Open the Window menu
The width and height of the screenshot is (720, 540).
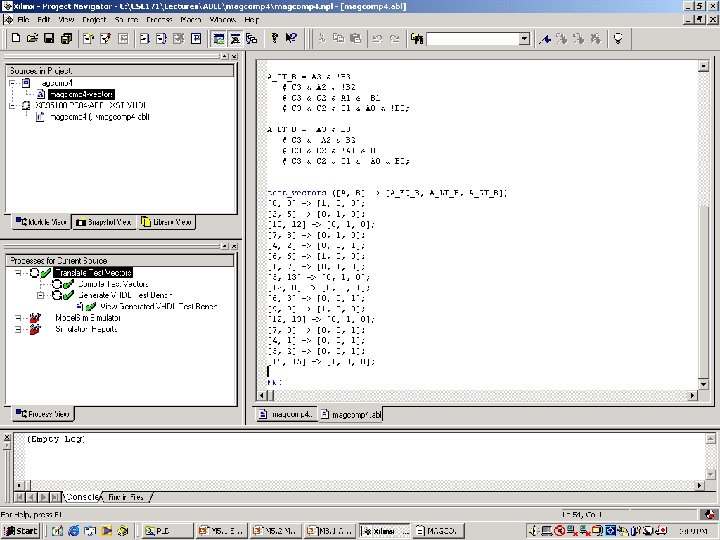pos(223,20)
